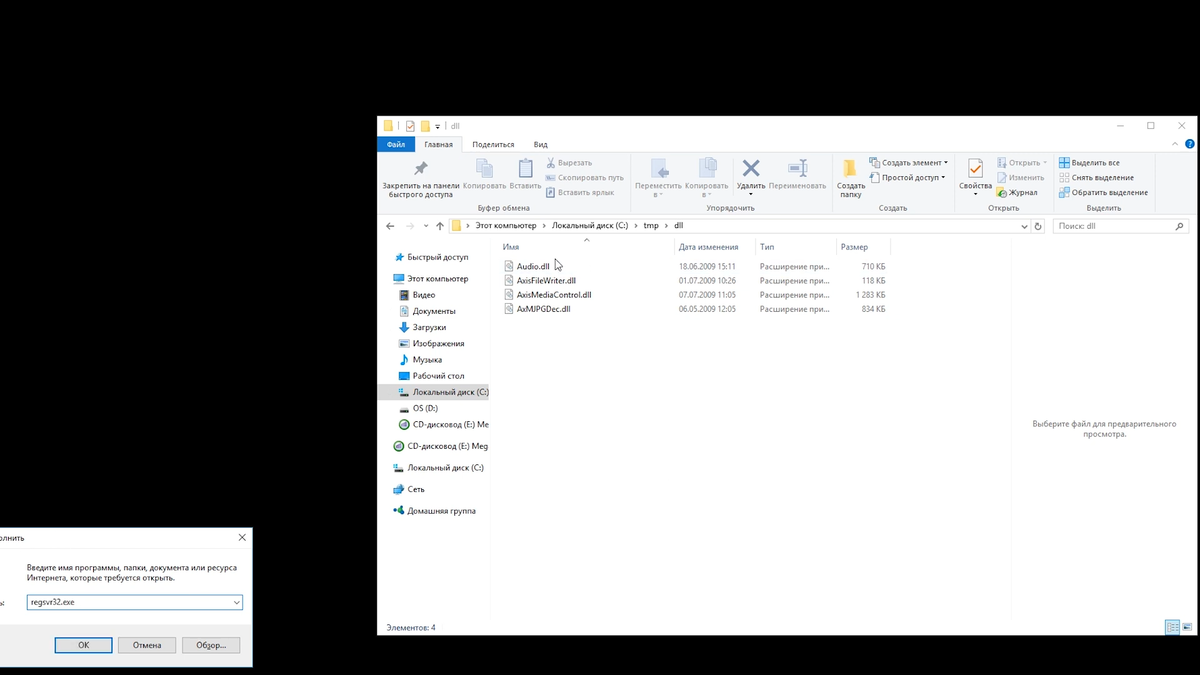Refresh the dll folder view
This screenshot has width=1200, height=675.
(1038, 226)
